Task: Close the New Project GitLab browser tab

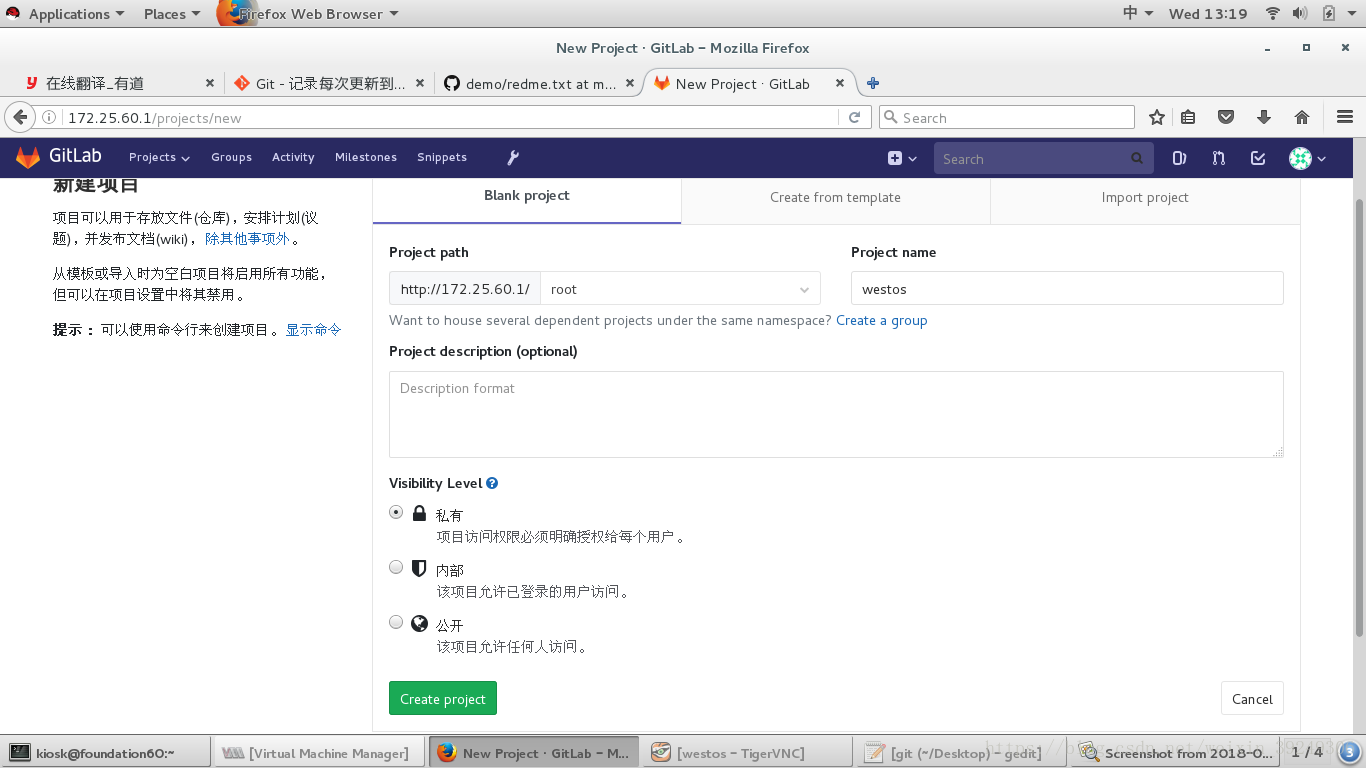Action: tap(840, 84)
